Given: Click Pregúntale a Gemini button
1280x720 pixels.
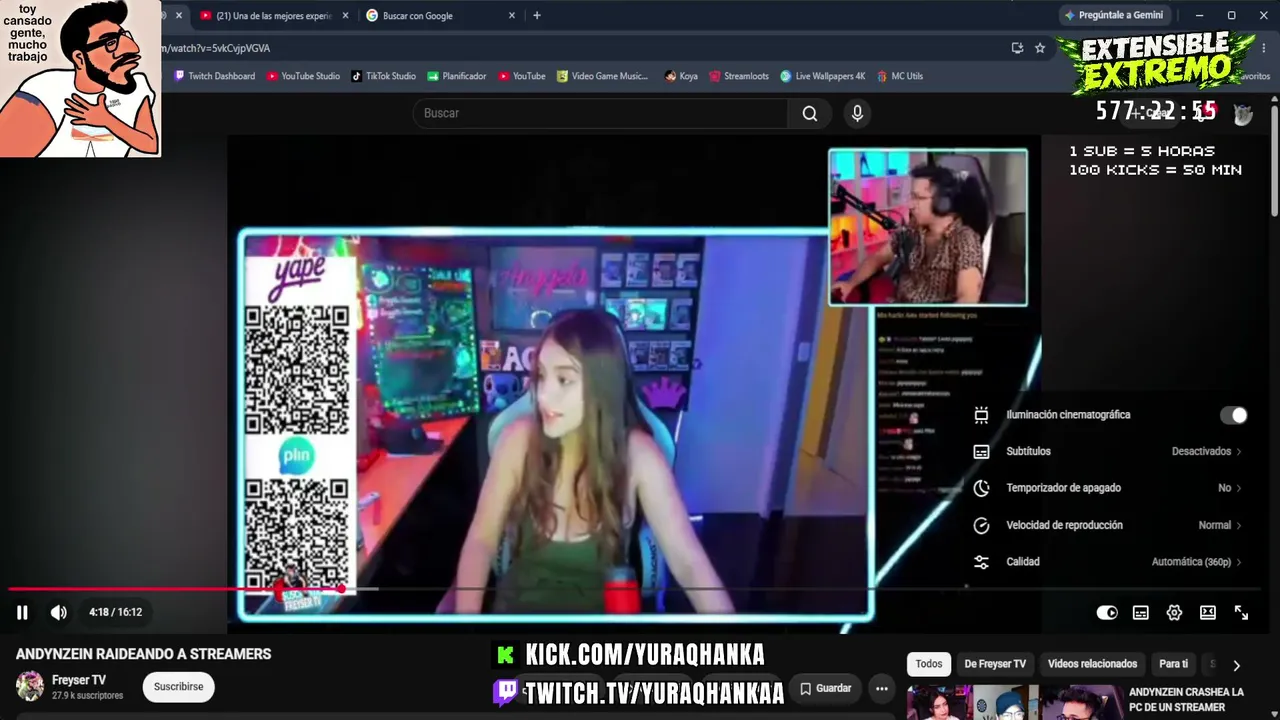Looking at the screenshot, I should pyautogui.click(x=1115, y=15).
